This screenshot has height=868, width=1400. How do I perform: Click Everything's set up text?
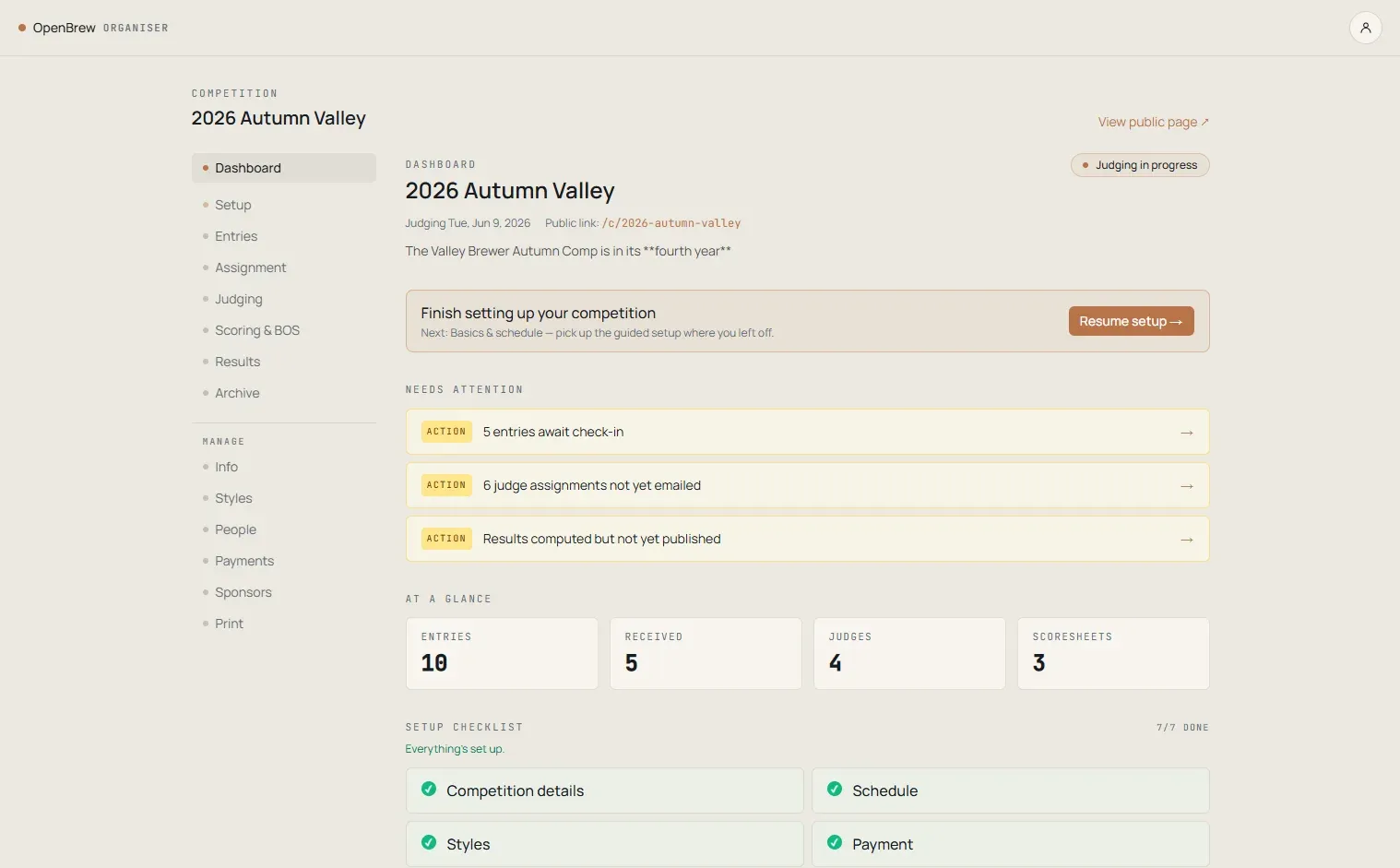tap(455, 749)
